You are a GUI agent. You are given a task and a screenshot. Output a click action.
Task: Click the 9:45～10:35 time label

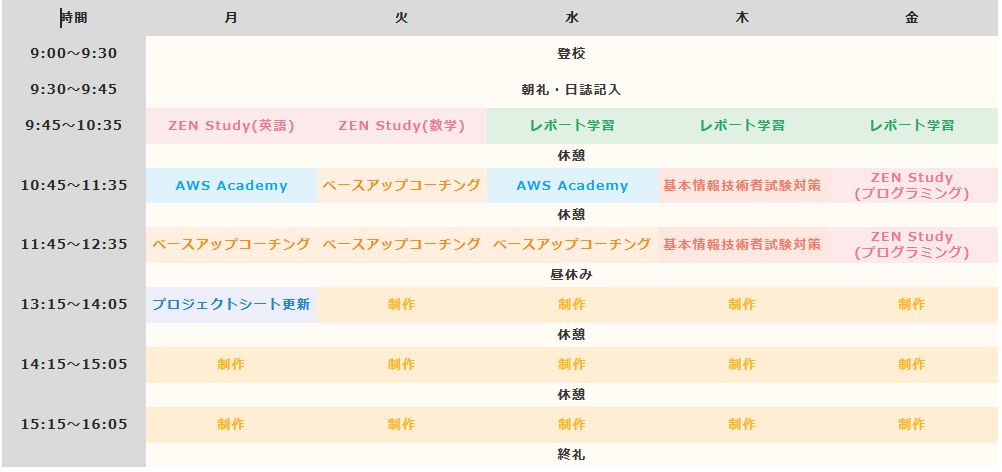pyautogui.click(x=74, y=126)
